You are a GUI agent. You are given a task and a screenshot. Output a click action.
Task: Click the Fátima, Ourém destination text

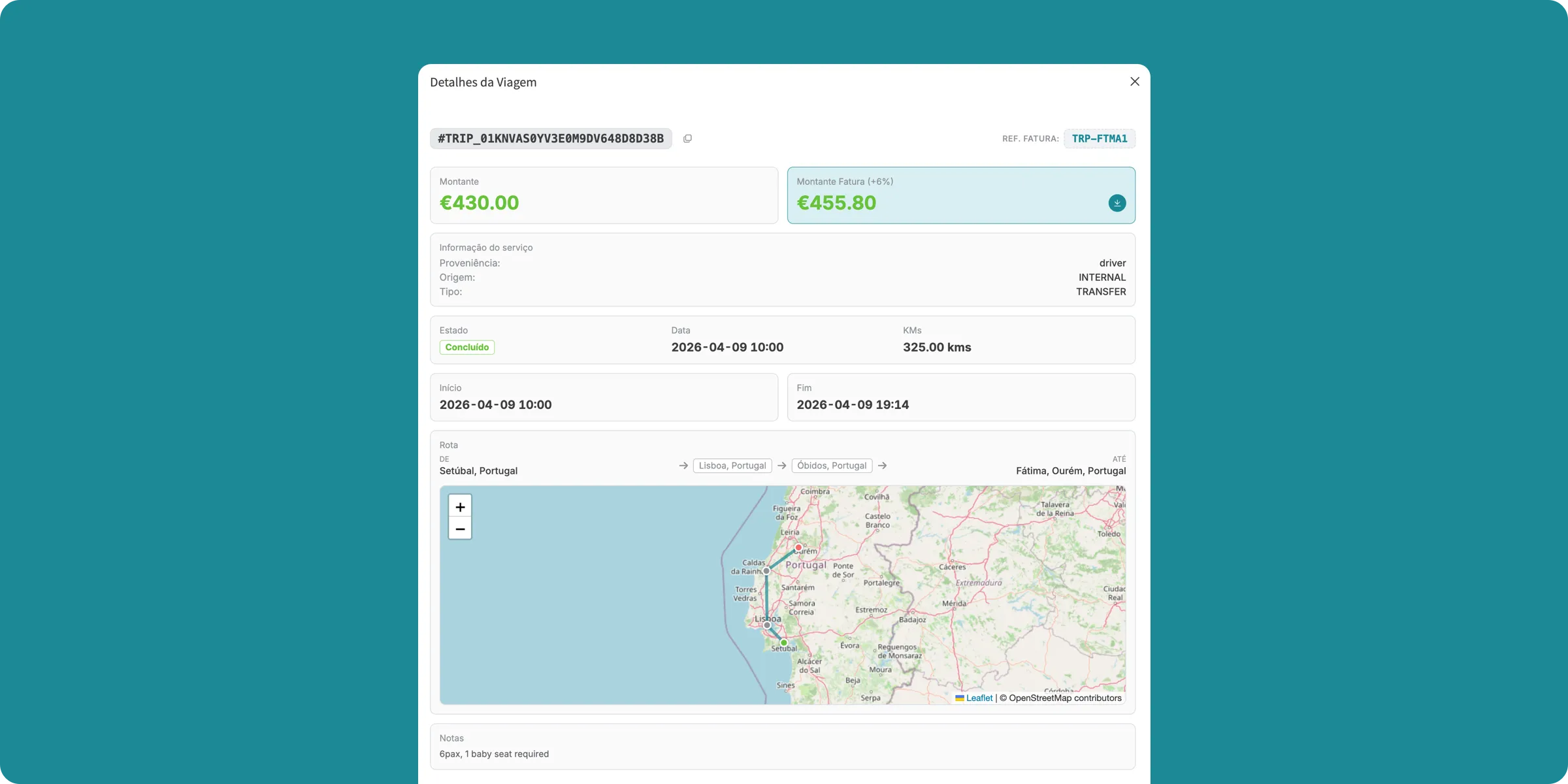[1070, 471]
